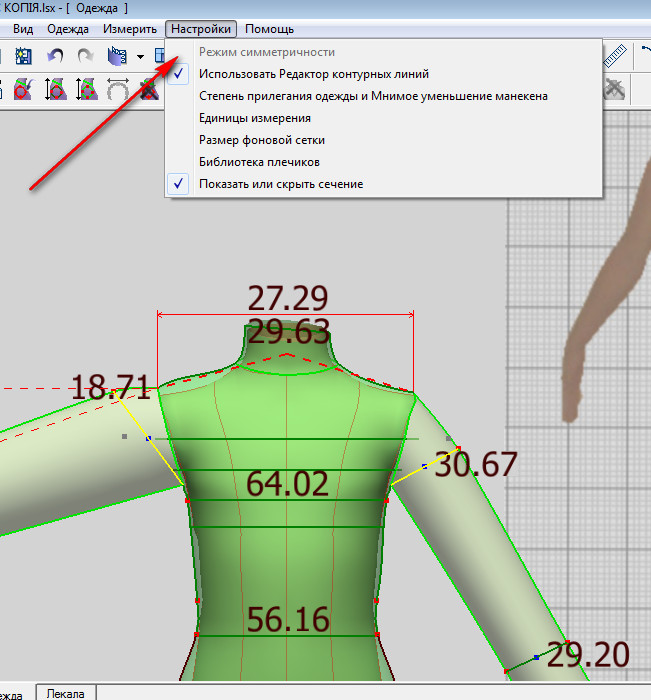Click the undo arrow icon

pyautogui.click(x=56, y=56)
